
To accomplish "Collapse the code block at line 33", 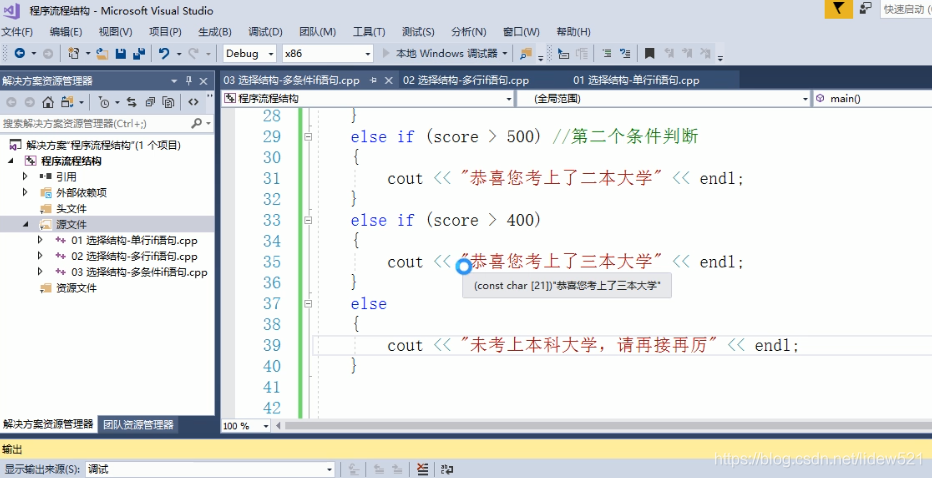I will pyautogui.click(x=308, y=220).
